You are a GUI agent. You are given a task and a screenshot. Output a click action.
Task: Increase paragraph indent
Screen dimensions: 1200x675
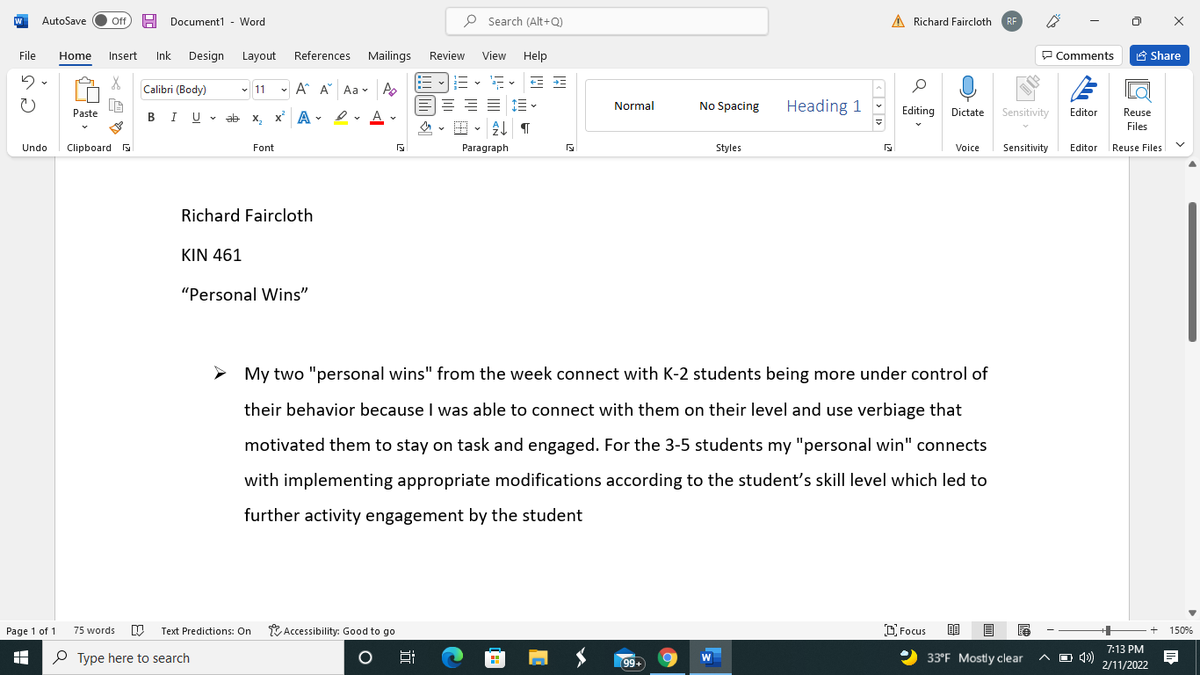coord(559,81)
